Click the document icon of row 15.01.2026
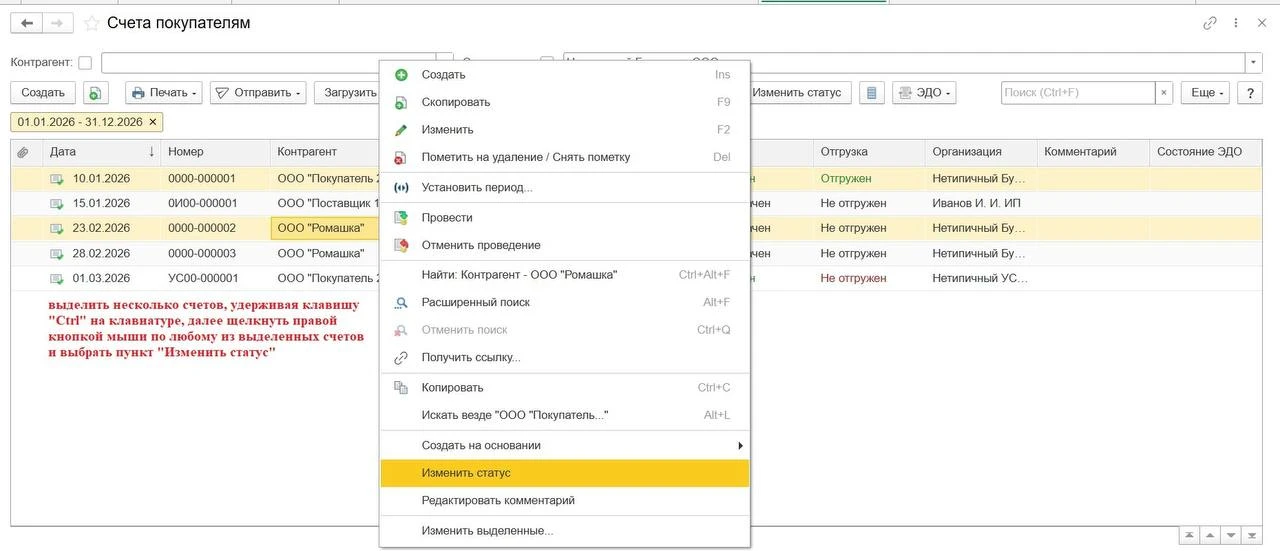The height and width of the screenshot is (551, 1280). pyautogui.click(x=57, y=203)
